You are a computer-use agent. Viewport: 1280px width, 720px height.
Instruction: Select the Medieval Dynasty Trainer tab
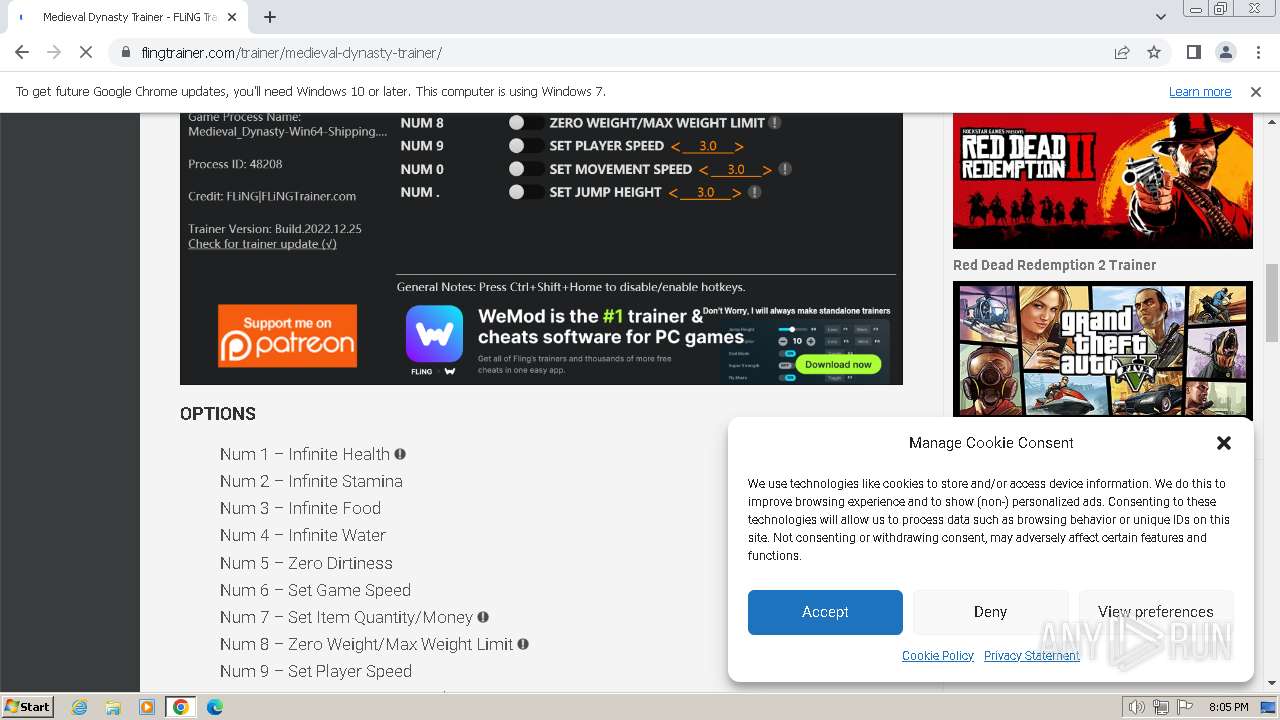point(130,17)
